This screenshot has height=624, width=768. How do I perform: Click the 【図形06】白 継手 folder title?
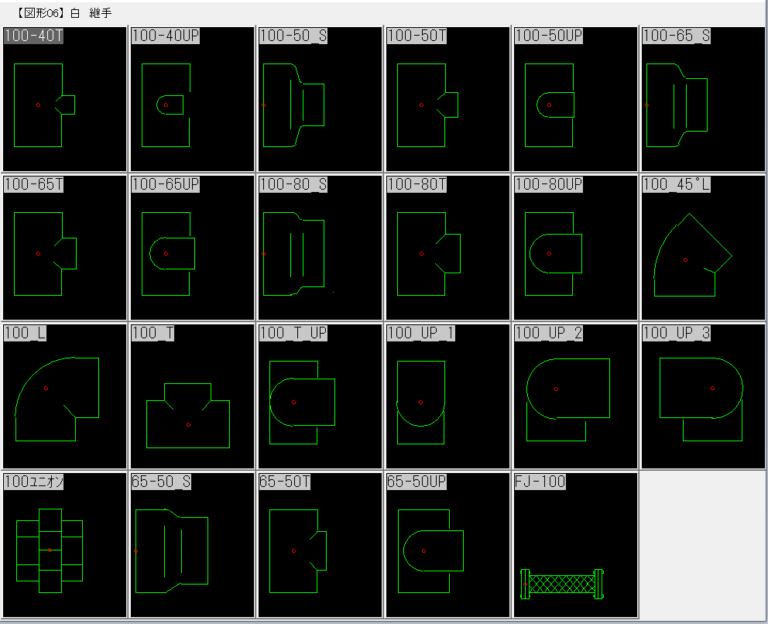coord(62,13)
